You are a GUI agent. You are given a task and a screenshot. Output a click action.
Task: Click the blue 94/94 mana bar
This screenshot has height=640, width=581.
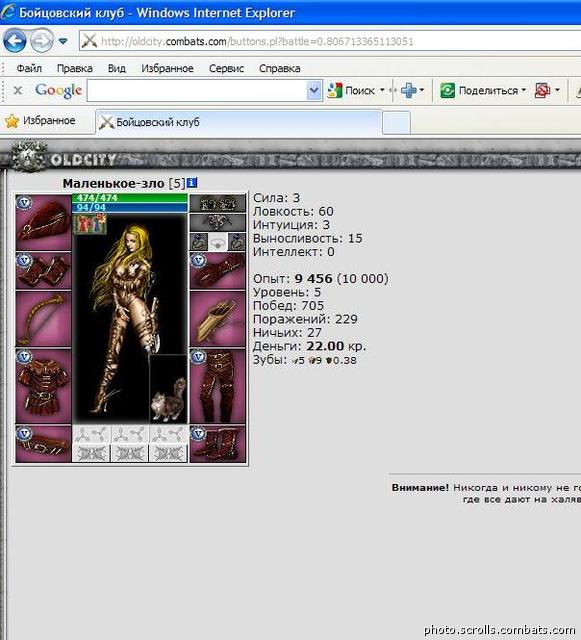(130, 207)
